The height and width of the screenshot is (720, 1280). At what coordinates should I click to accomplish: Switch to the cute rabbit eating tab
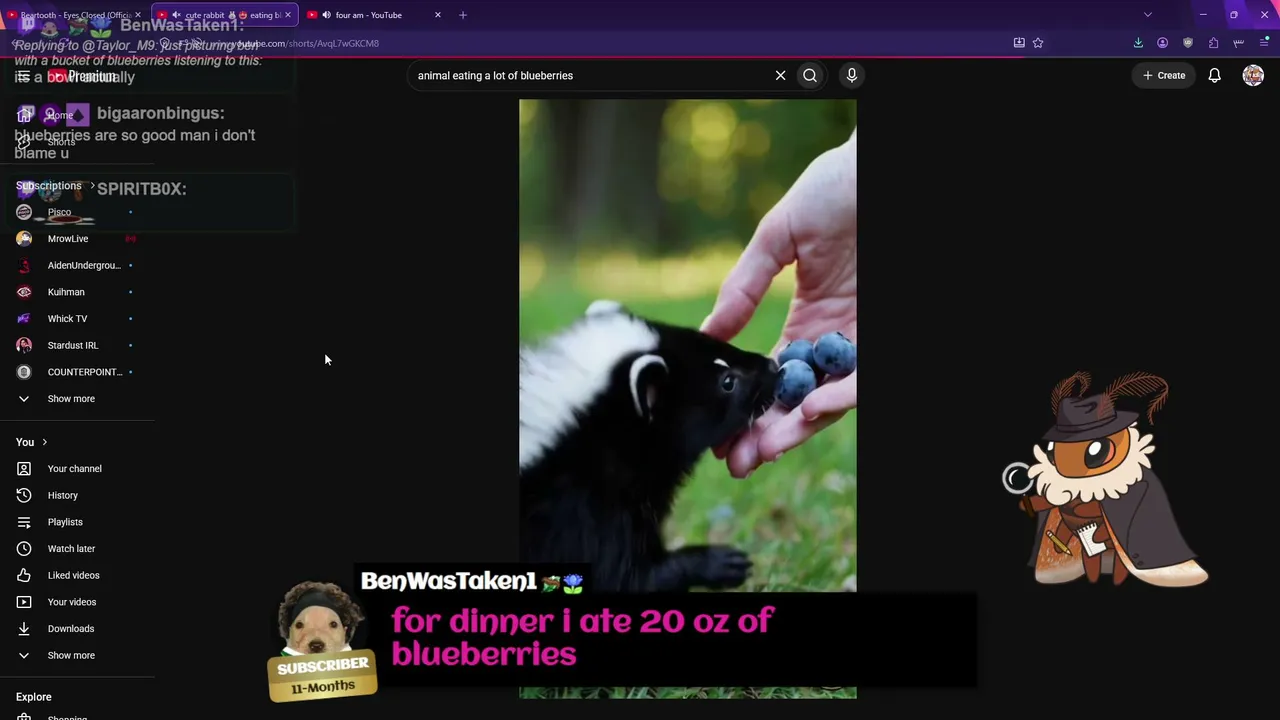[x=225, y=15]
